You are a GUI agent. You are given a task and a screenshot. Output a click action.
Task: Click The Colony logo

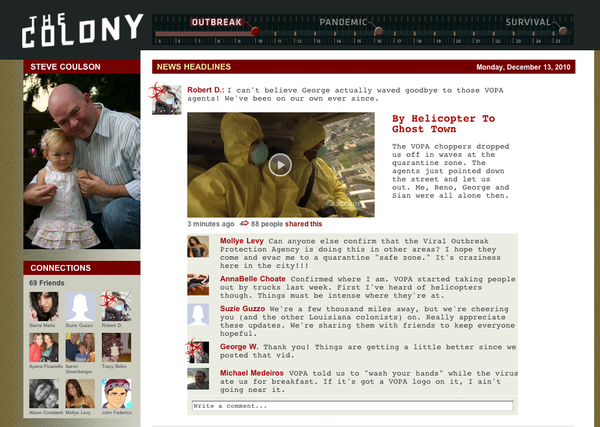[x=82, y=31]
